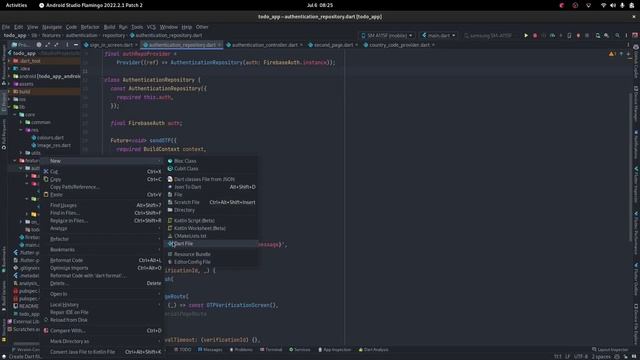The width and height of the screenshot is (640, 360).
Task: Click the volume icon in system tray
Action: tap(613, 5)
